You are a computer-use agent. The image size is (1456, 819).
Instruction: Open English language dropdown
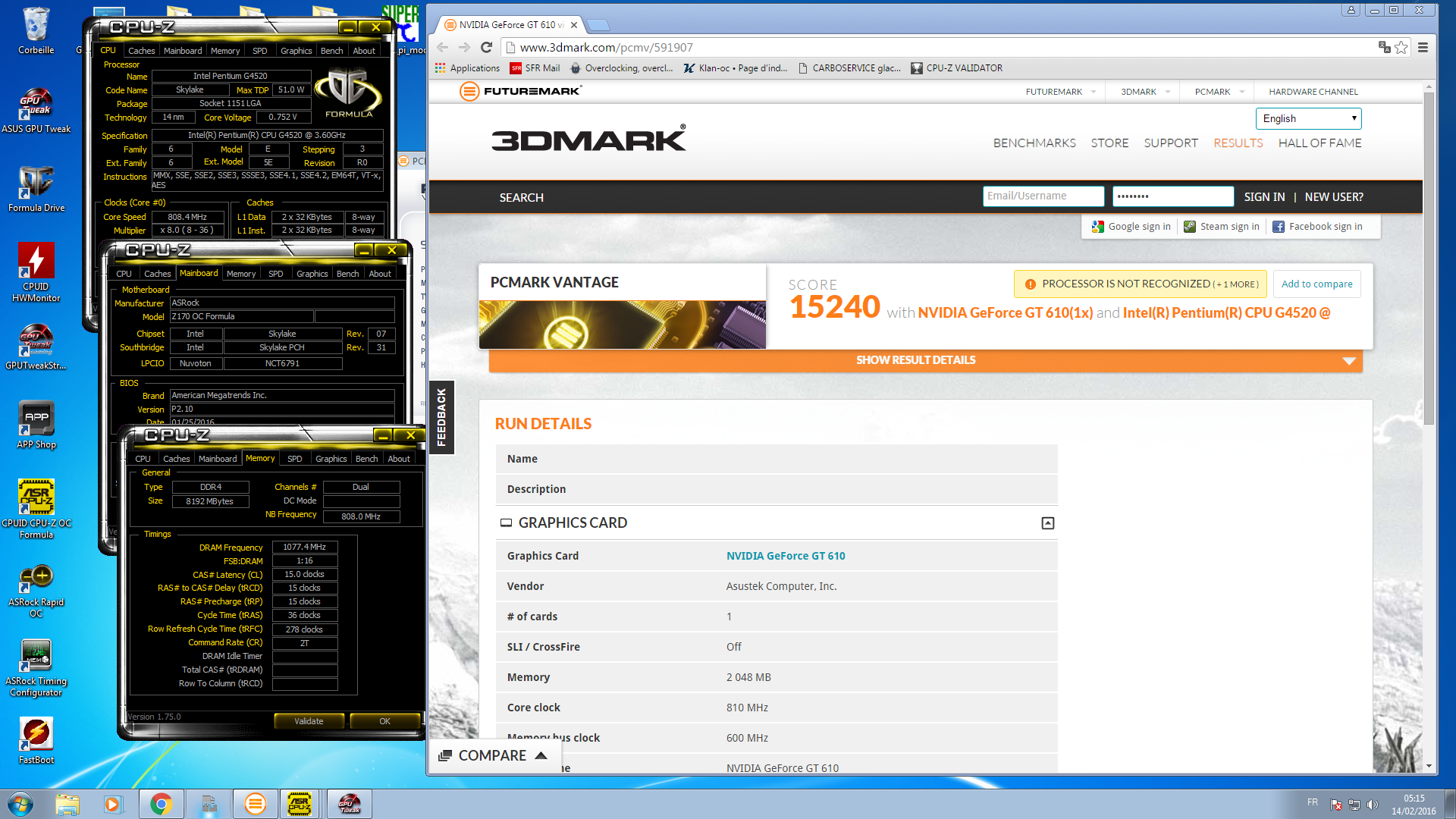pyautogui.click(x=1309, y=118)
